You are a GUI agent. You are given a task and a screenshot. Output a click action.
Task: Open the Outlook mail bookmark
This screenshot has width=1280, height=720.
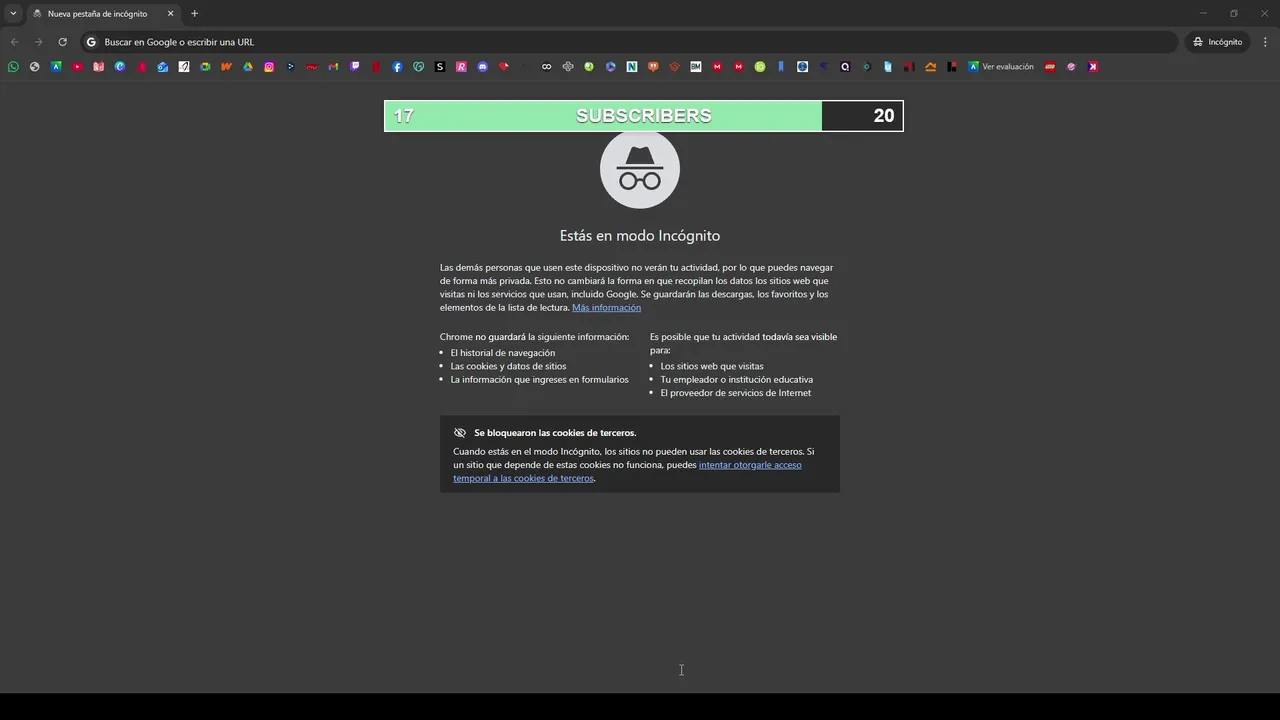(x=162, y=67)
